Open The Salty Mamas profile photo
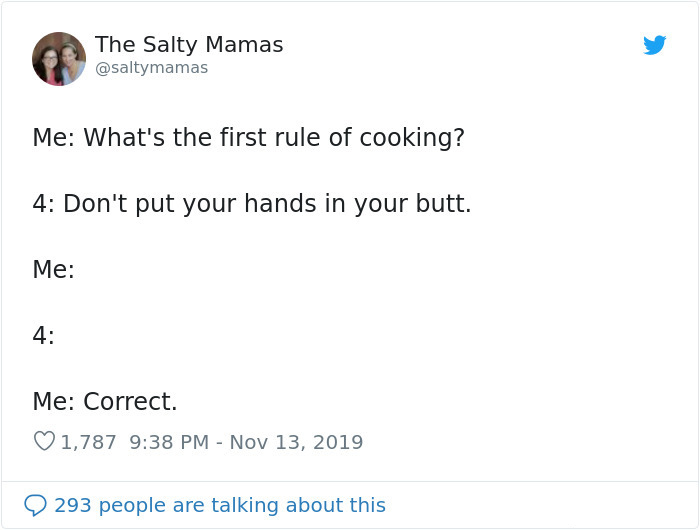 coord(59,59)
